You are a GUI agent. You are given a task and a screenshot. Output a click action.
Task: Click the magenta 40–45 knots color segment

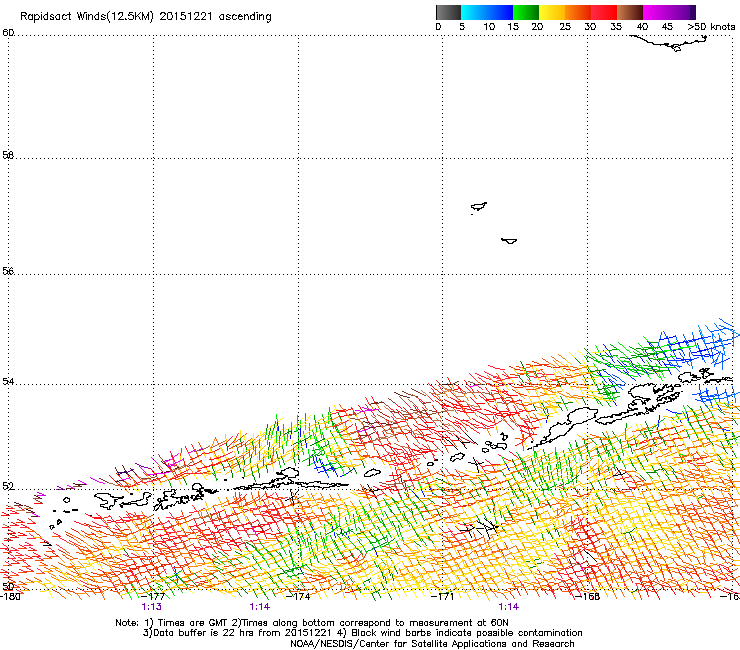pyautogui.click(x=656, y=12)
